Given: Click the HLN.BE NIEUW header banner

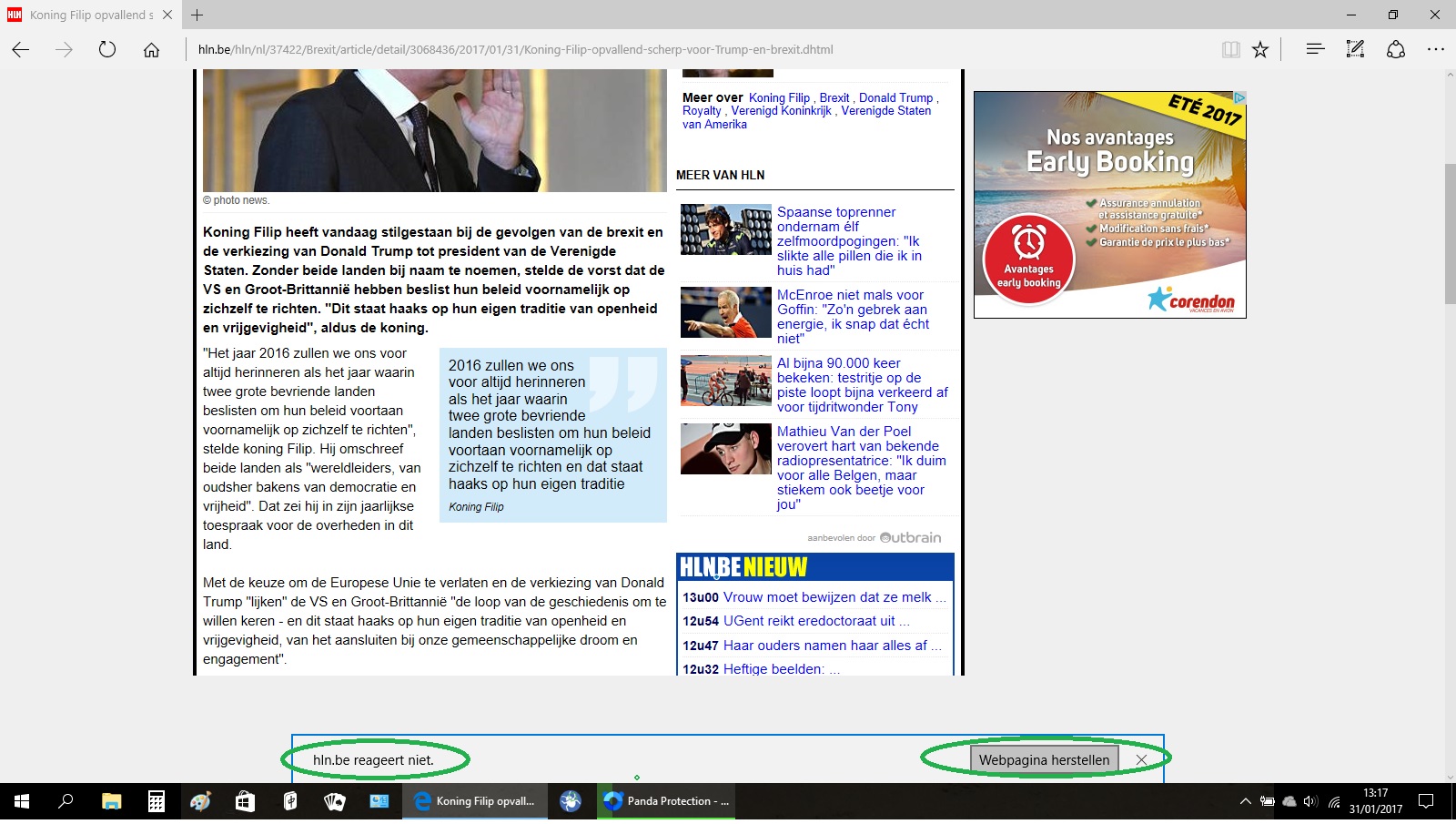Looking at the screenshot, I should tap(815, 567).
